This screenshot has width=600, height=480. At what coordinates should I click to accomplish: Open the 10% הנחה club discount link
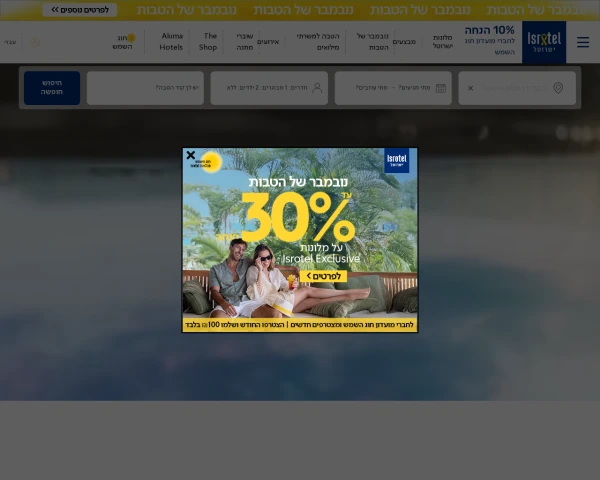click(489, 41)
